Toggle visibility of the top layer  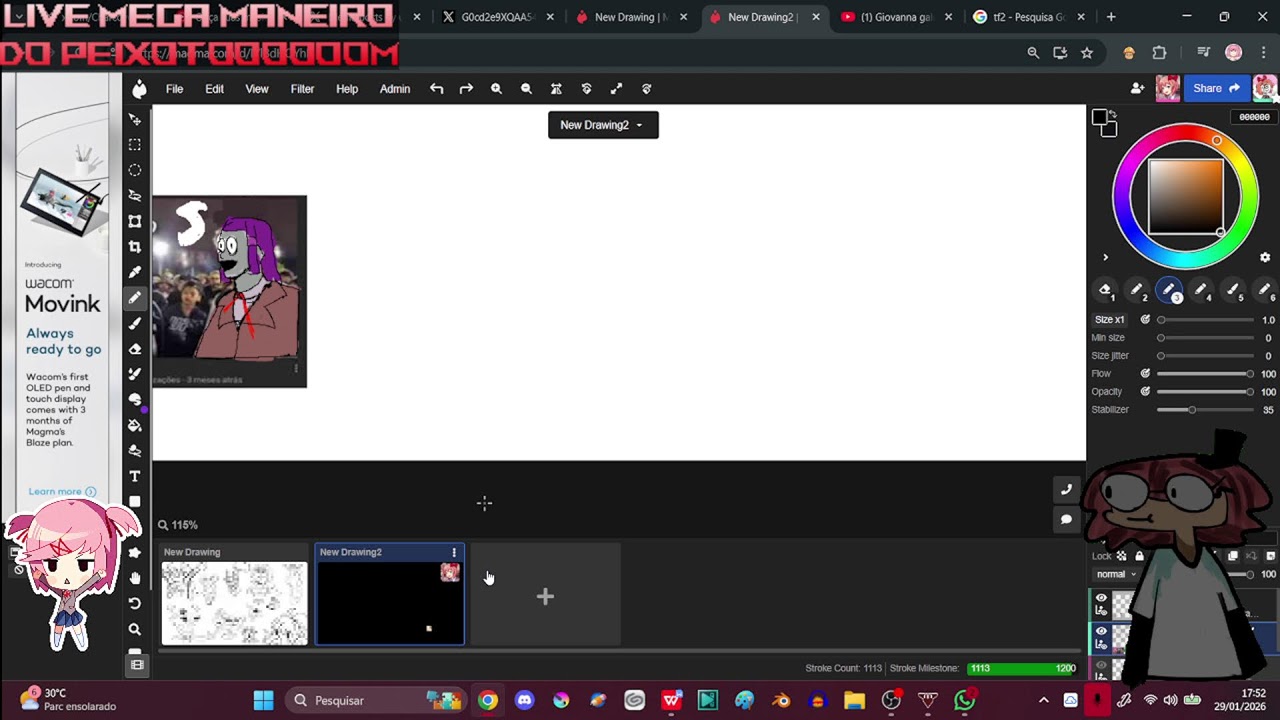click(x=1101, y=599)
